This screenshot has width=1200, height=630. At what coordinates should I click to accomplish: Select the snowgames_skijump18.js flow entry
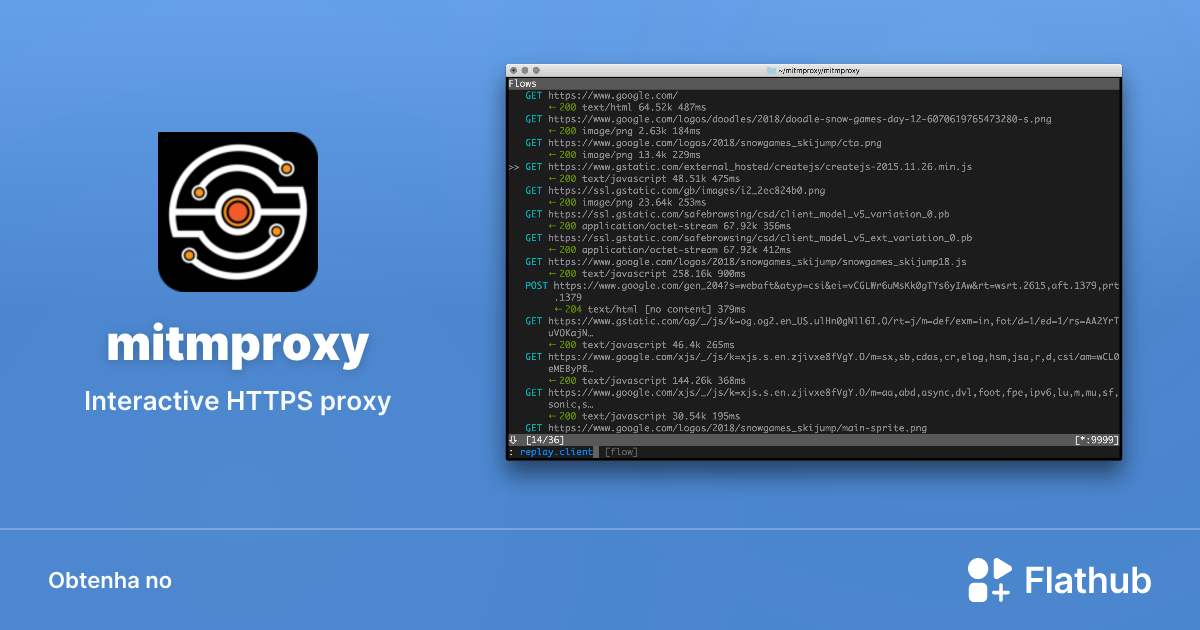[745, 261]
